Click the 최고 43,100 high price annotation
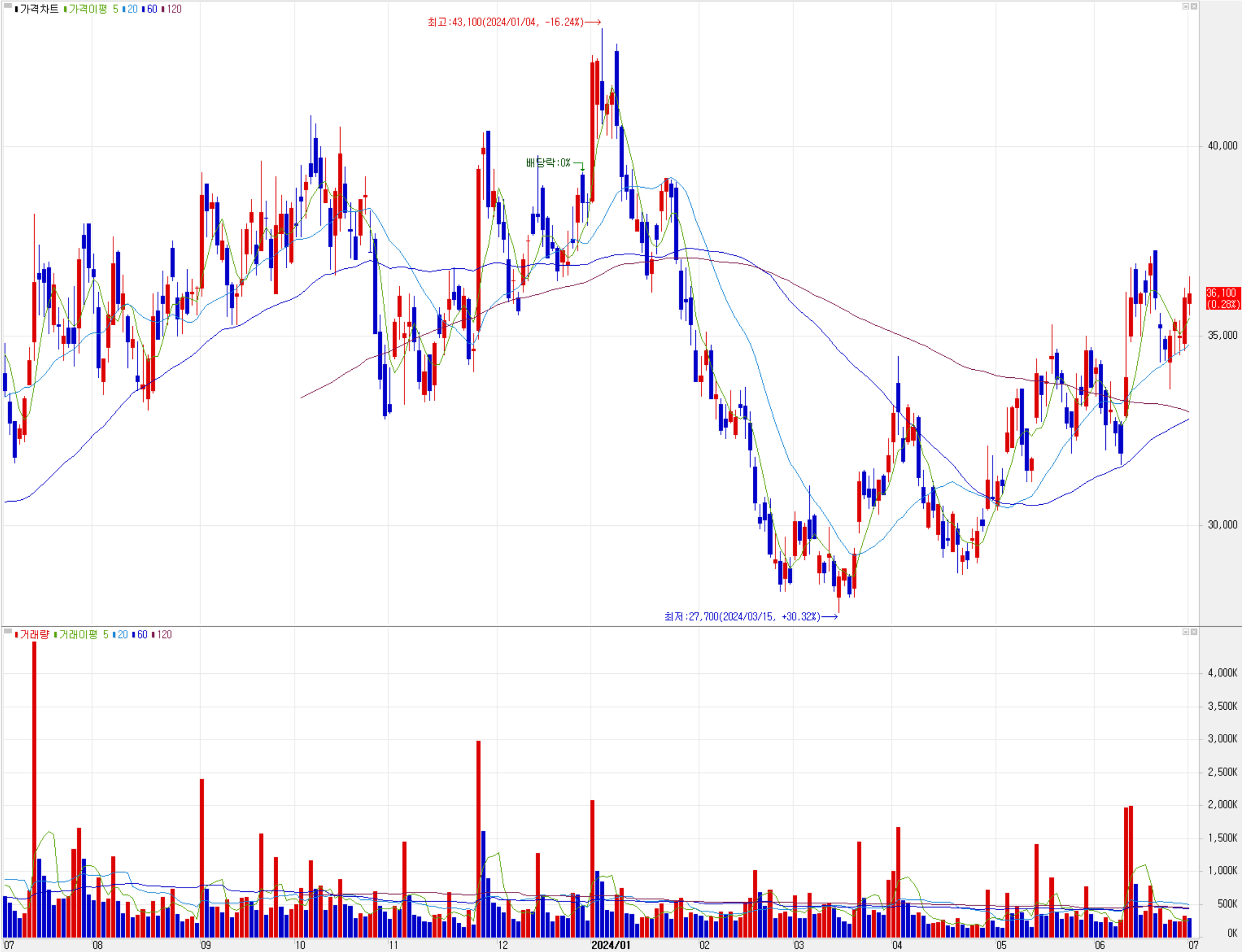 click(505, 22)
